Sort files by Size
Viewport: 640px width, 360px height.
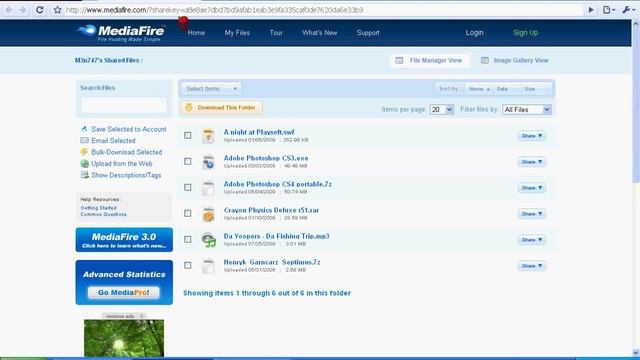(x=530, y=89)
